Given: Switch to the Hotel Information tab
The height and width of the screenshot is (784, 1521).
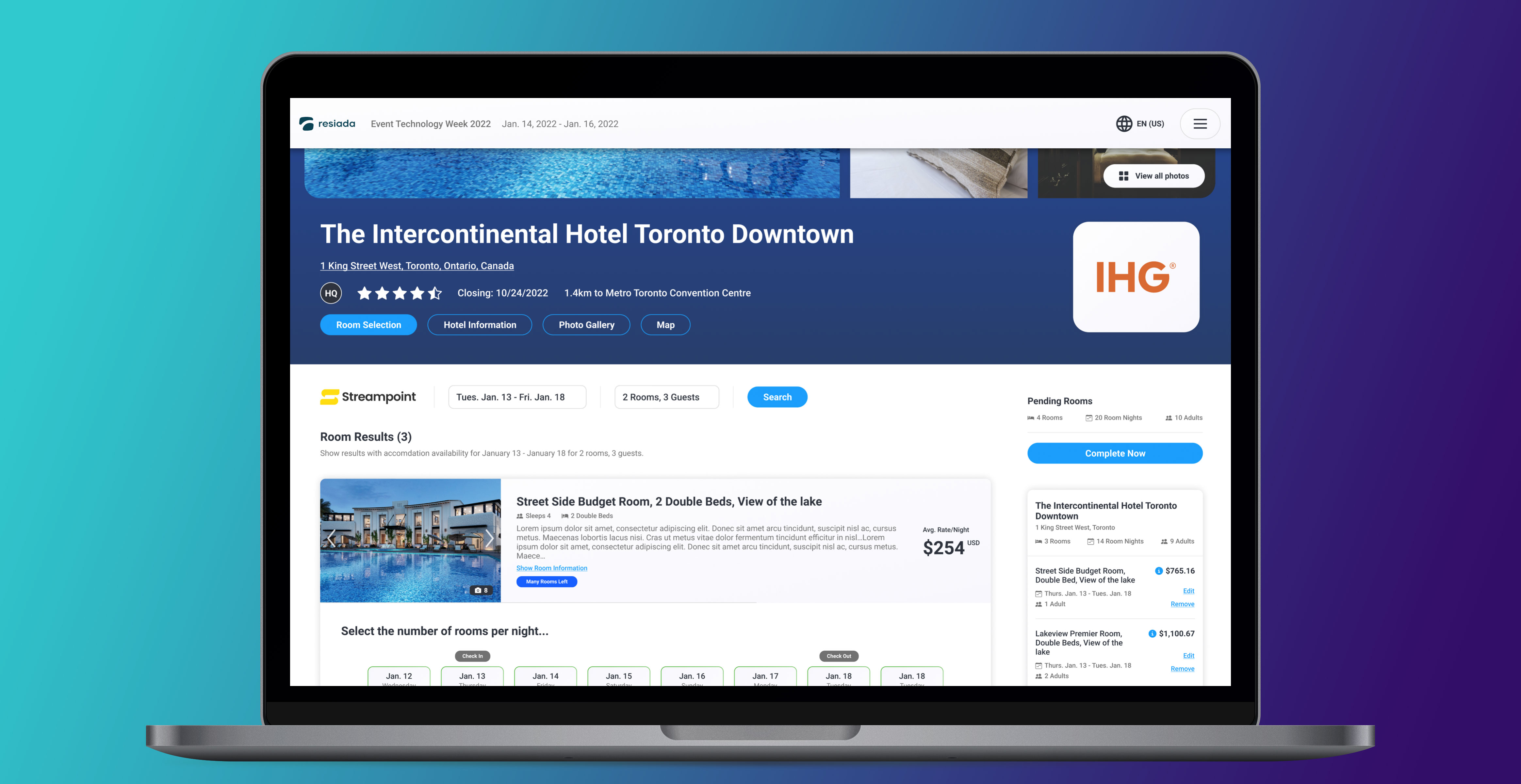Looking at the screenshot, I should [x=480, y=325].
